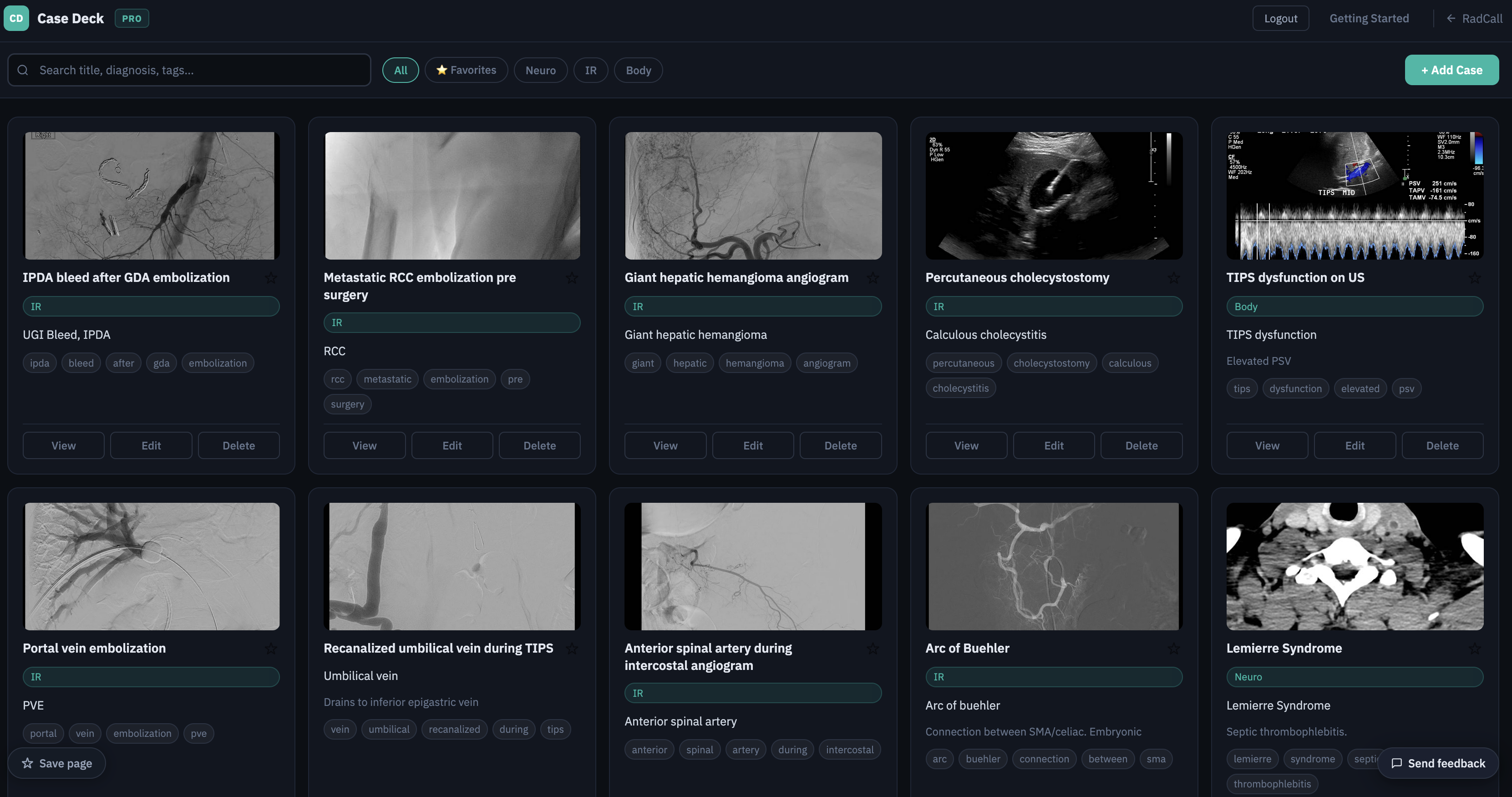Screen dimensions: 1512x797
Task: Click the CD Case Deck logo icon
Action: tap(16, 18)
